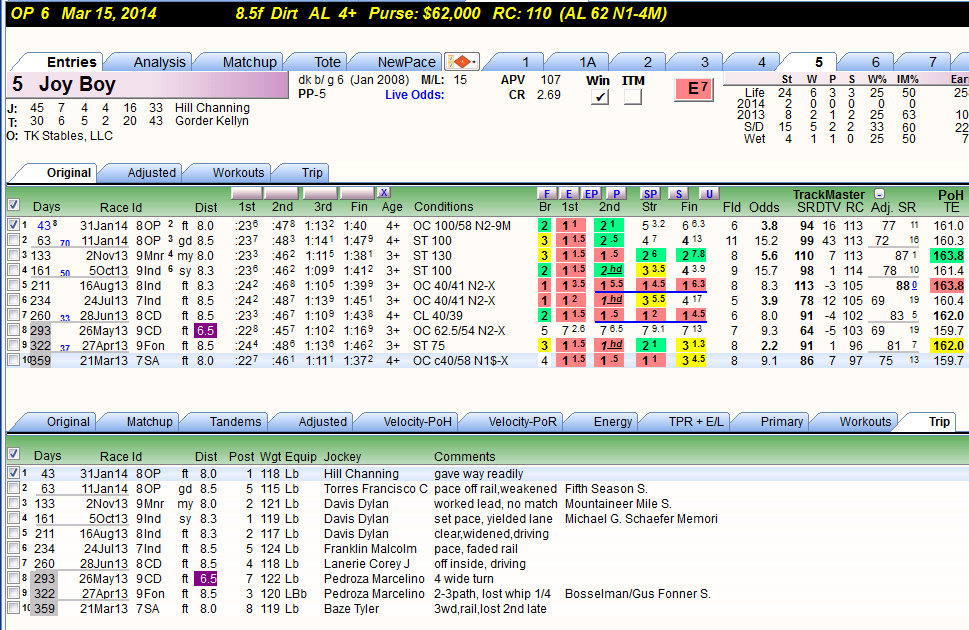
Task: Uncheck the Win checkbox
Action: tap(599, 96)
